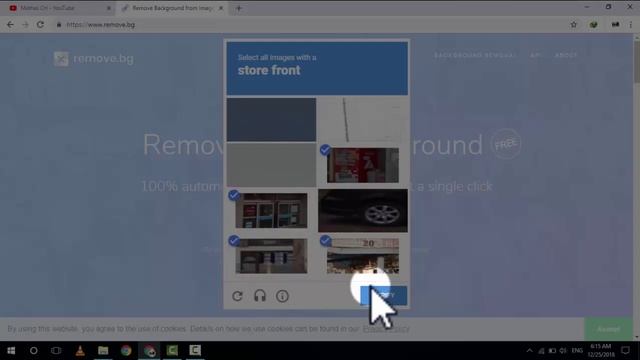640x360 pixels.
Task: Open network status in system tray
Action: tap(541, 351)
